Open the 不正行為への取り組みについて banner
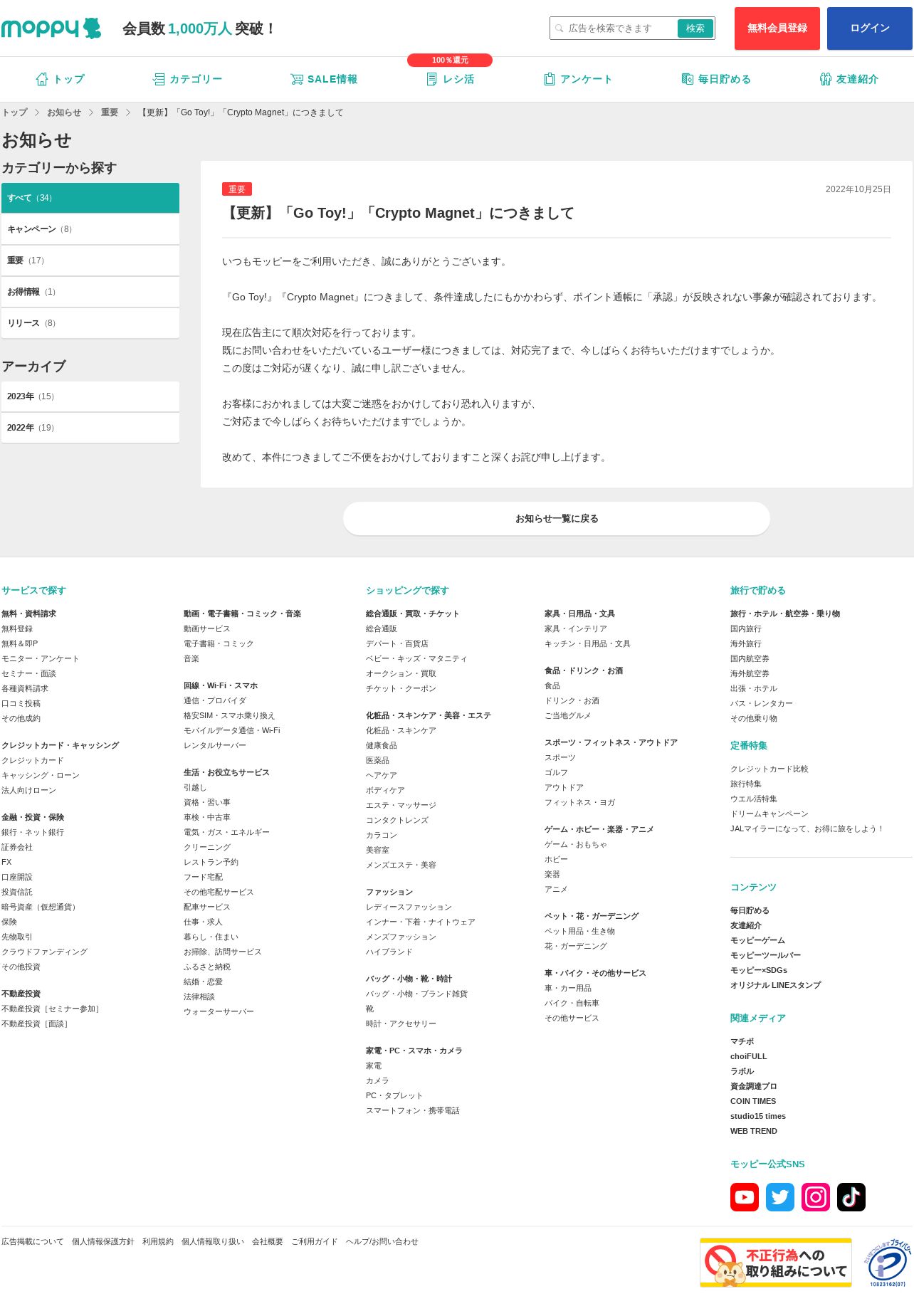The height and width of the screenshot is (1316, 914). [776, 1263]
